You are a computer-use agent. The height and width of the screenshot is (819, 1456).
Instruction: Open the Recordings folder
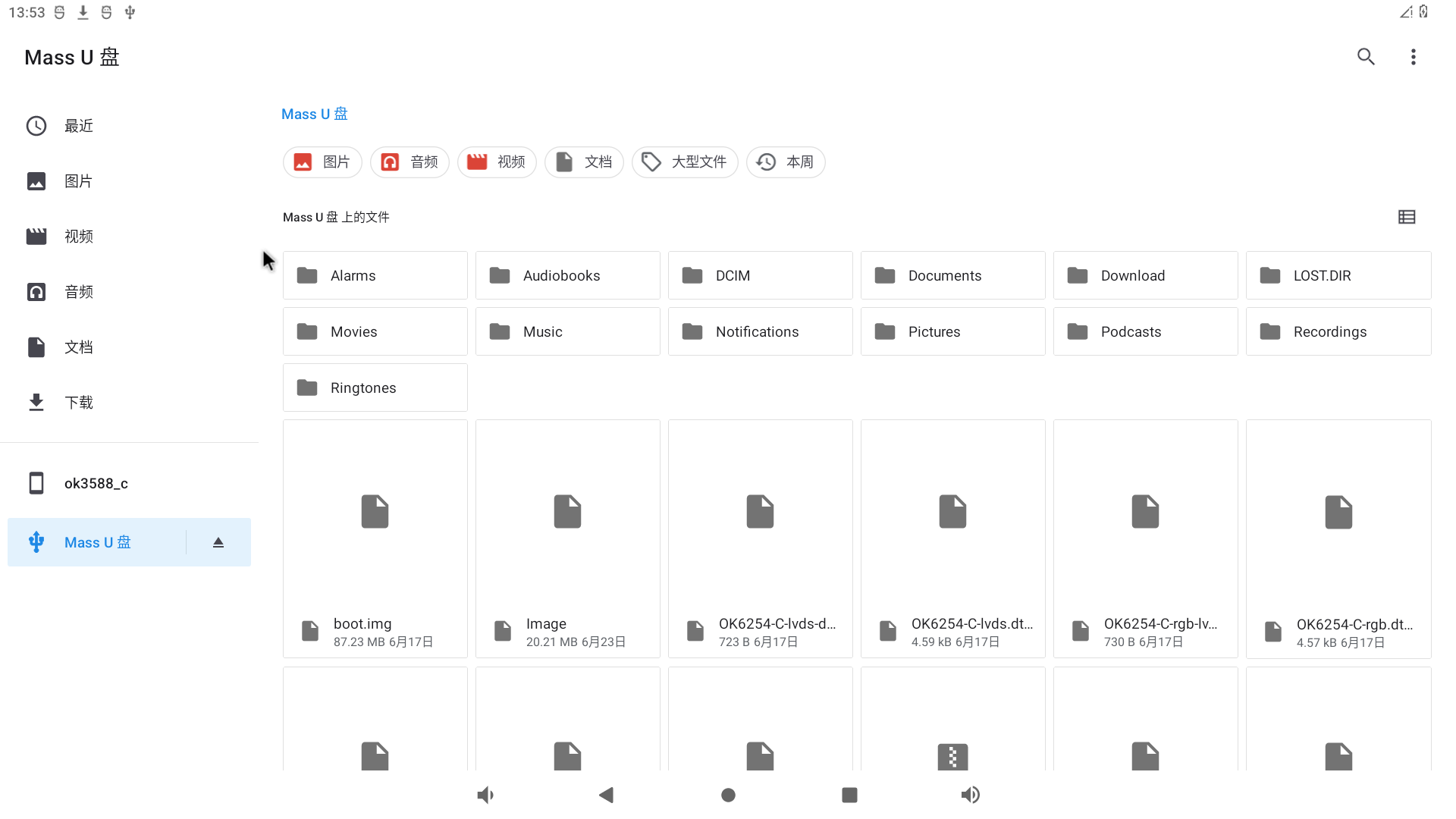point(1338,331)
